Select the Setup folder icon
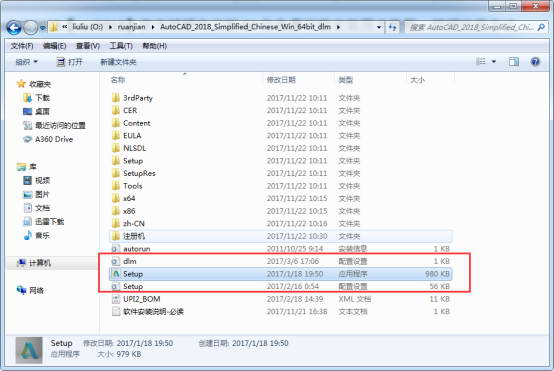The width and height of the screenshot is (554, 371). coord(116,161)
